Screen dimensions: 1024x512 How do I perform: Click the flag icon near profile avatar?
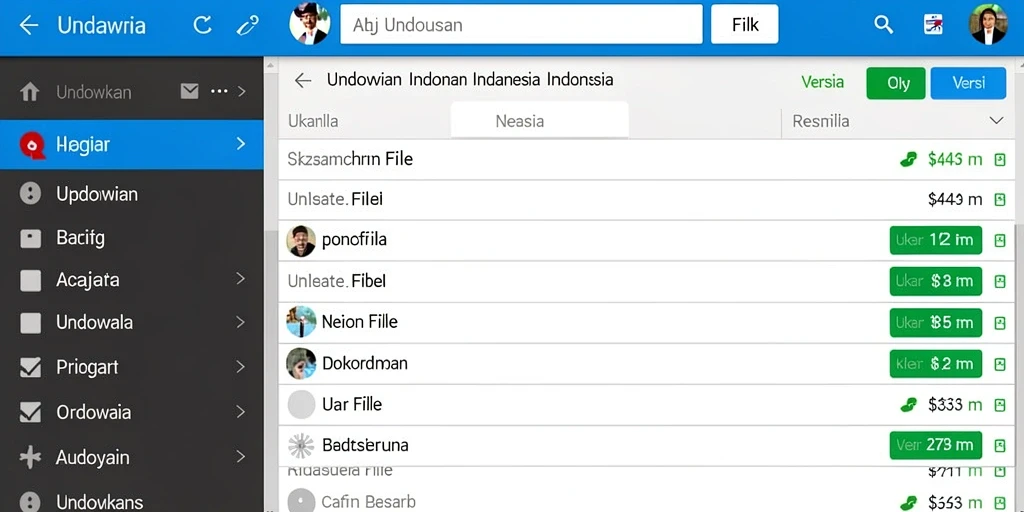(933, 25)
